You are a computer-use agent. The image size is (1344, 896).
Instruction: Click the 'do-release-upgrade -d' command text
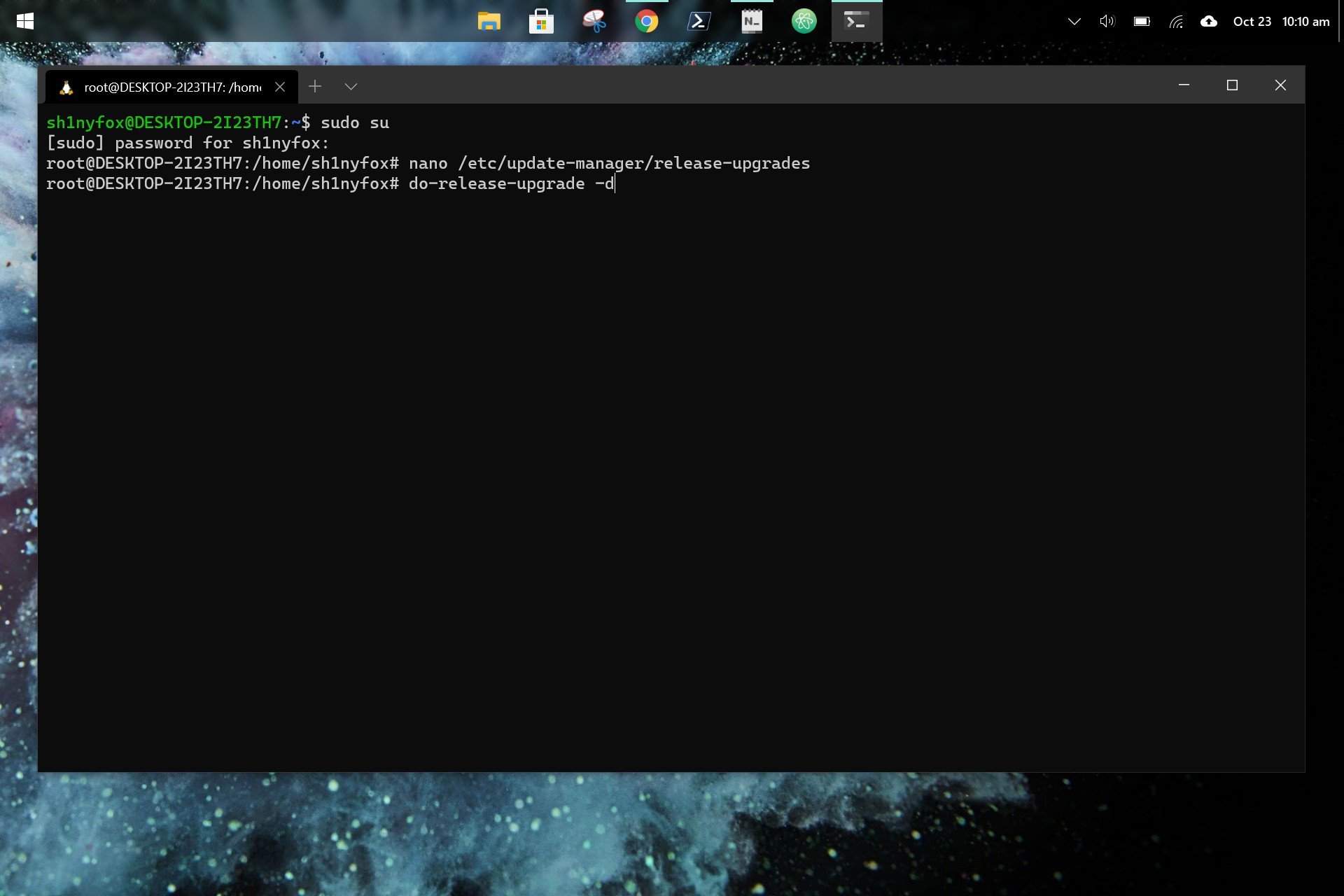pos(511,183)
